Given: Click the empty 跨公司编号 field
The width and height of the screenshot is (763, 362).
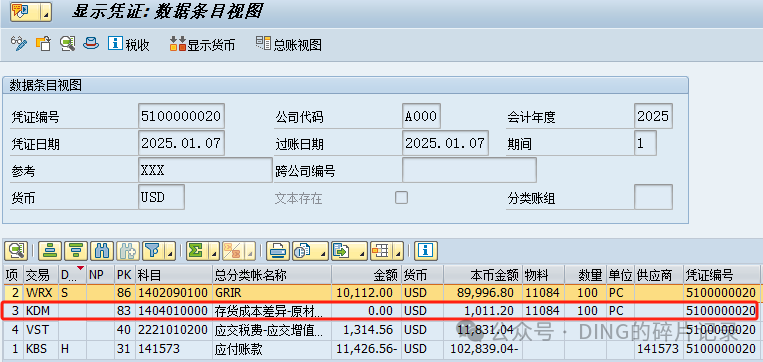Looking at the screenshot, I should tap(470, 170).
